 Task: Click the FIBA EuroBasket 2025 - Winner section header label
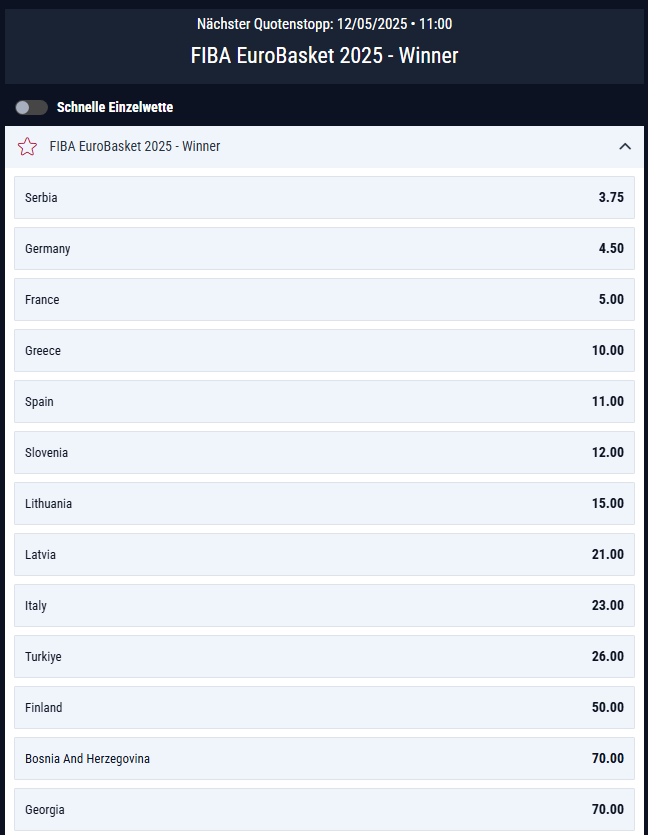135,146
